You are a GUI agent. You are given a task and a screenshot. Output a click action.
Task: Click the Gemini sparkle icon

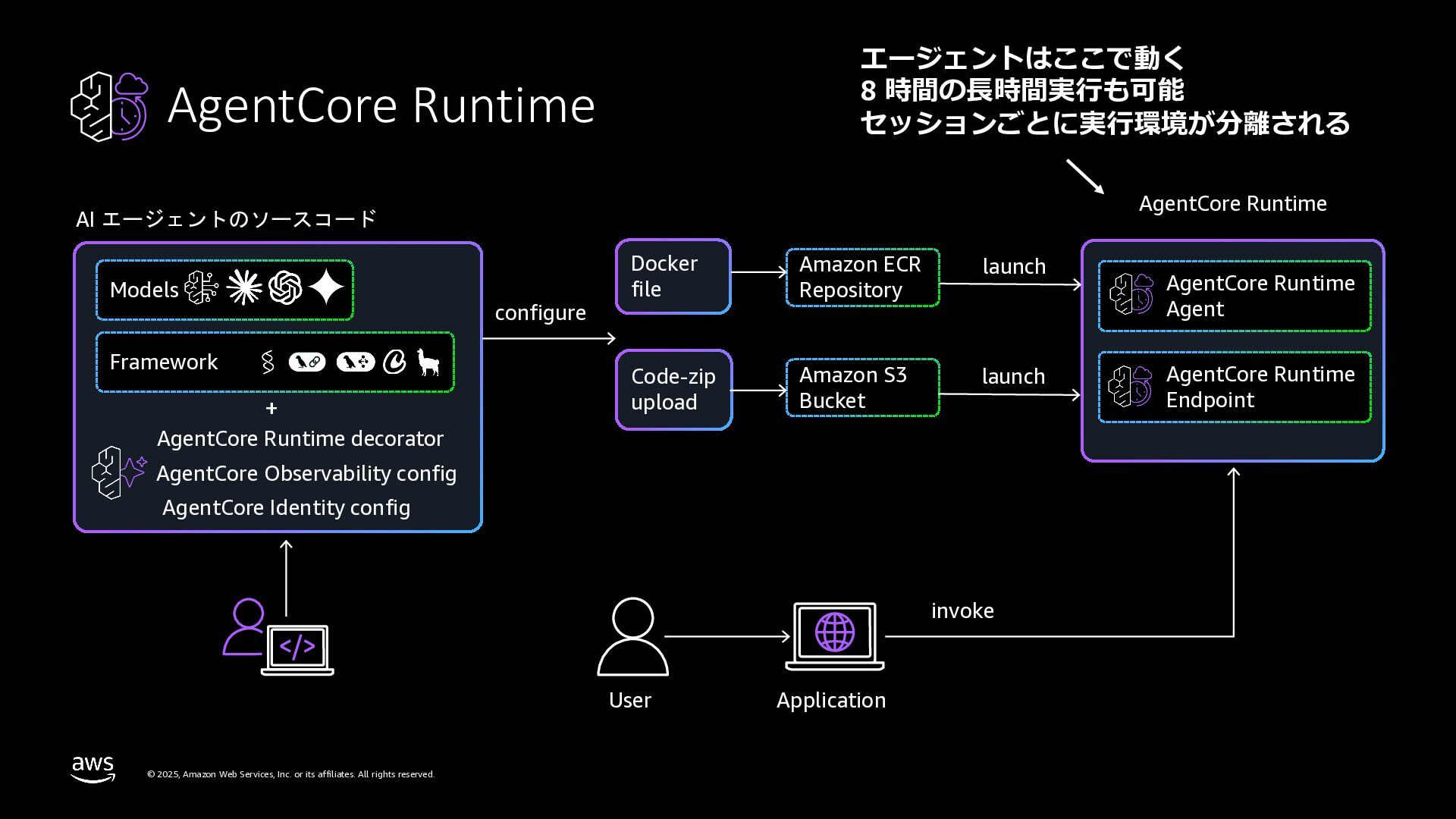pyautogui.click(x=327, y=288)
